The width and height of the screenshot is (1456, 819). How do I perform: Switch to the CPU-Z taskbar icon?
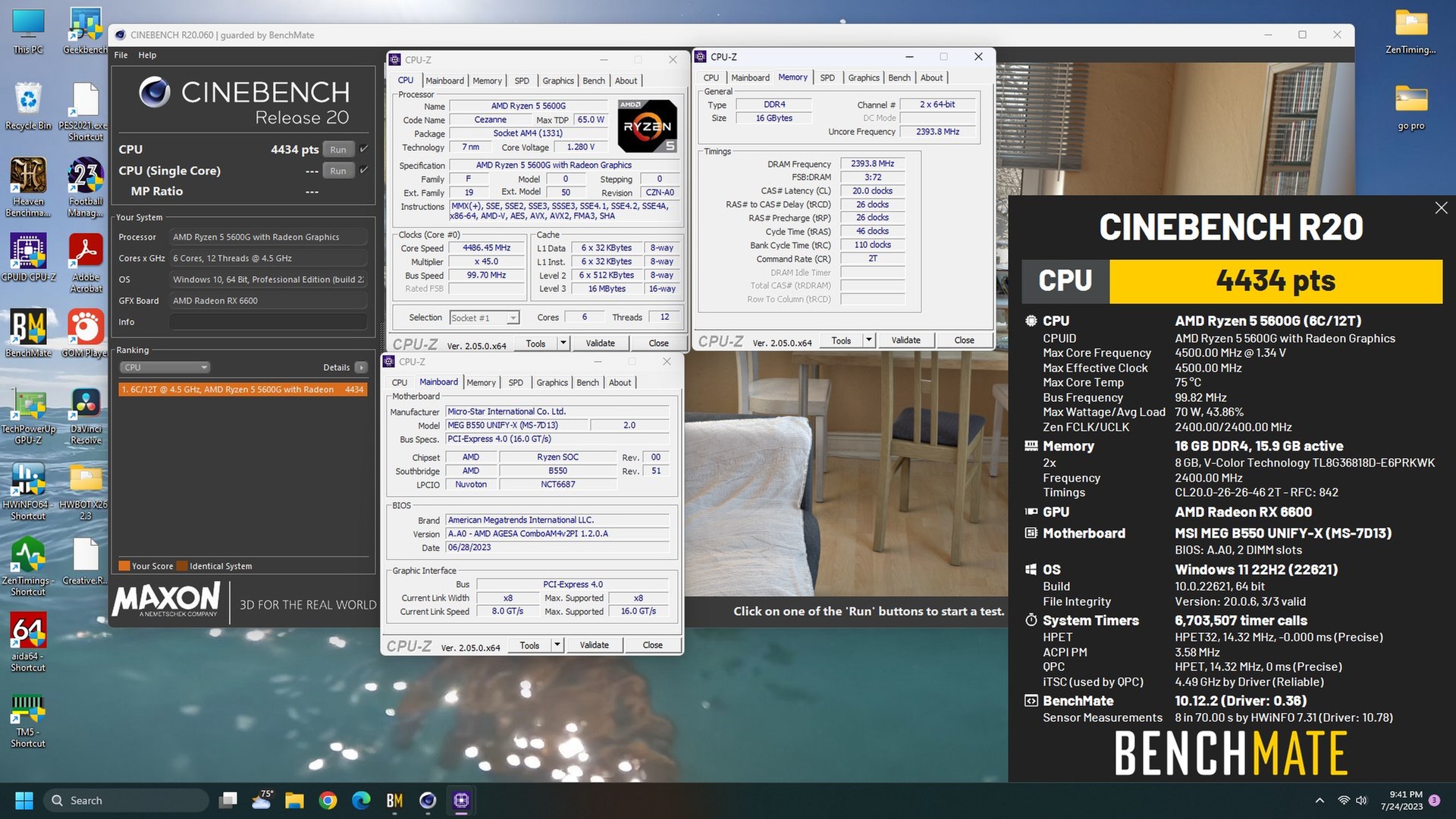(x=461, y=801)
